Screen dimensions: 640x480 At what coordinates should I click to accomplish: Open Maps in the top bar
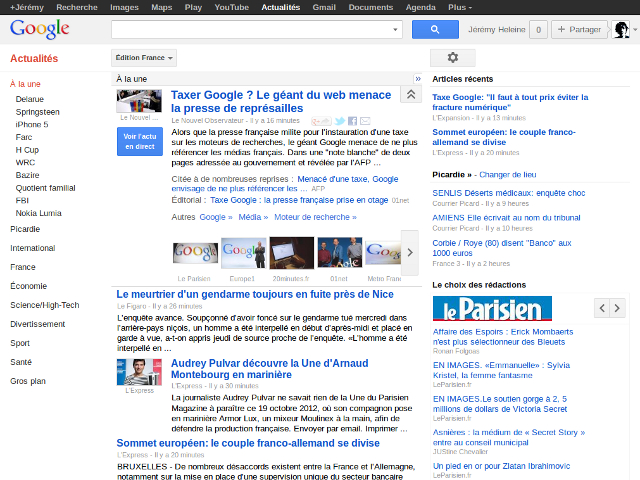point(162,7)
